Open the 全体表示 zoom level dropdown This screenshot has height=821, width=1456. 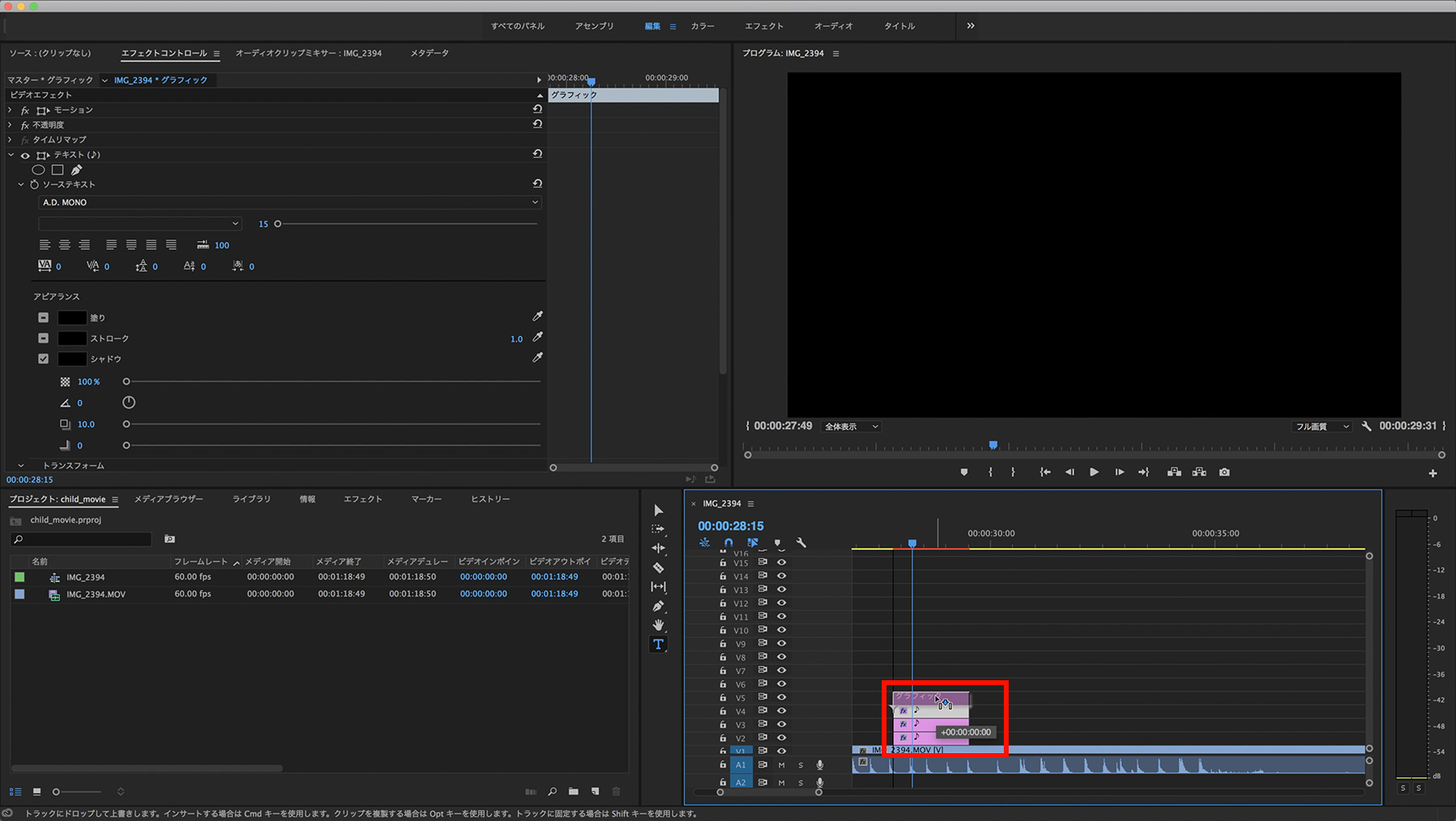pyautogui.click(x=851, y=426)
